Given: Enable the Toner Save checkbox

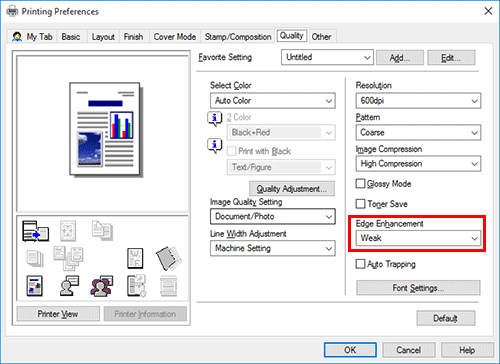Looking at the screenshot, I should [x=360, y=204].
